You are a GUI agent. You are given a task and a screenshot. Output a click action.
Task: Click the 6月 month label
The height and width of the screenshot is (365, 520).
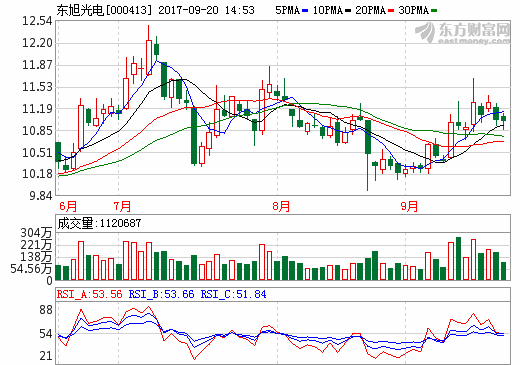pos(68,206)
